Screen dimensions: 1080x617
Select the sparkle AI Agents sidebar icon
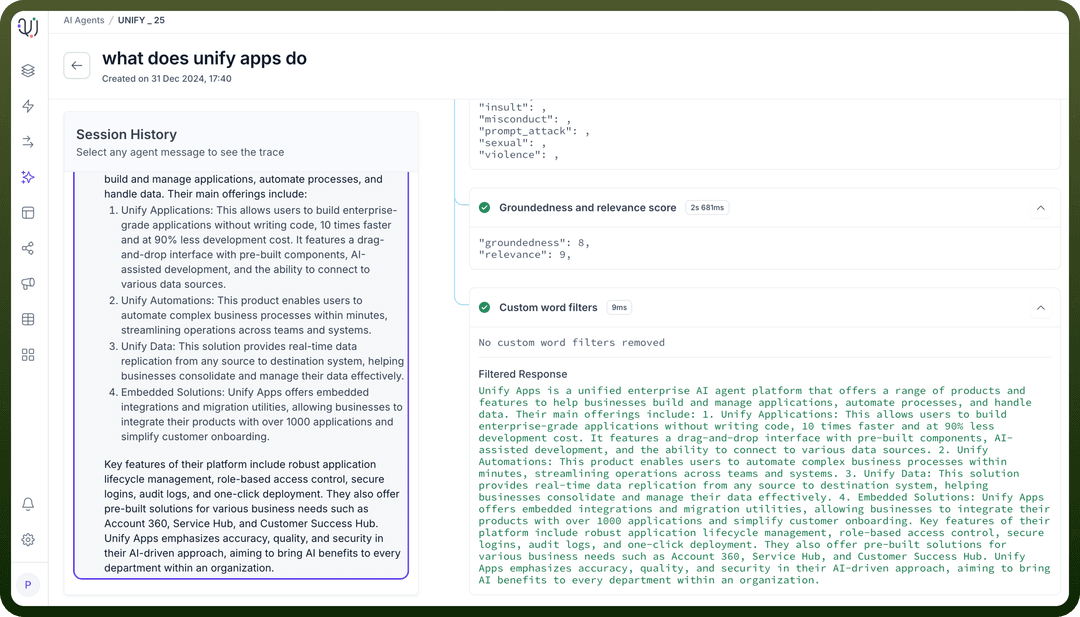tap(28, 177)
